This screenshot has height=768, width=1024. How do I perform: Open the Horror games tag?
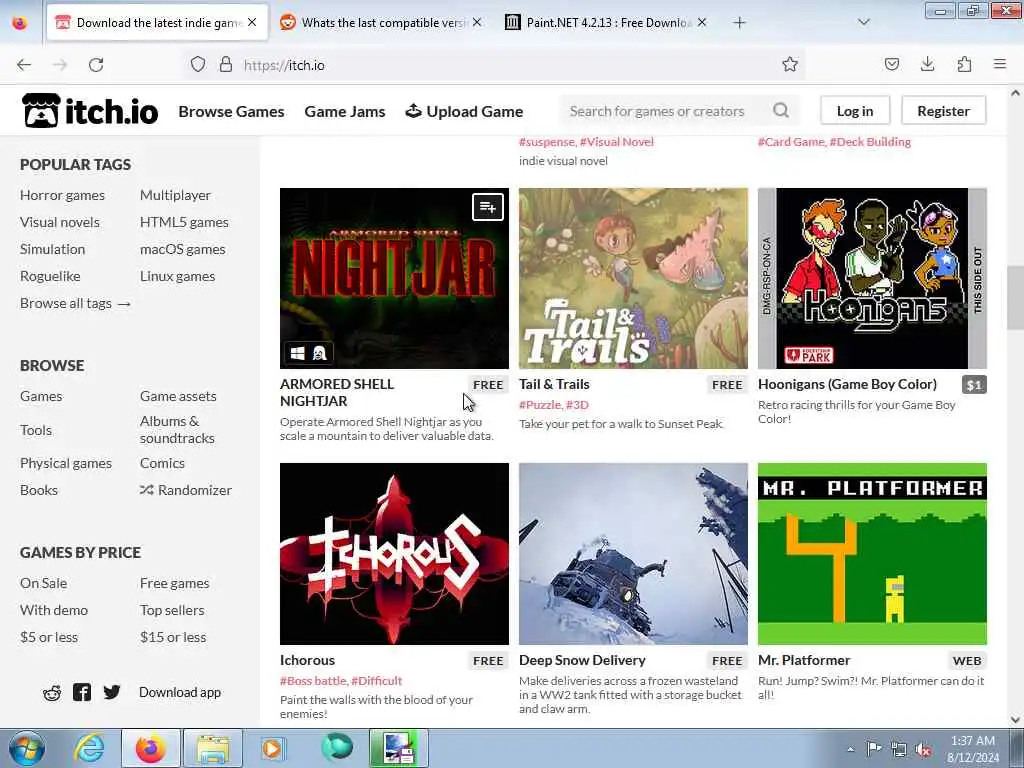tap(62, 195)
